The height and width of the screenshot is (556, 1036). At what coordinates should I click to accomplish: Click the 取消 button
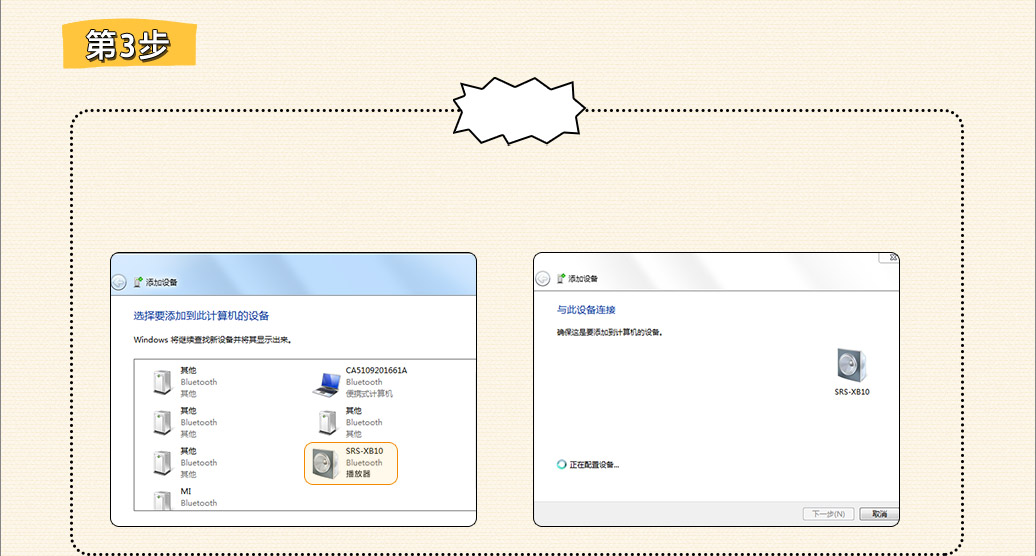click(879, 514)
